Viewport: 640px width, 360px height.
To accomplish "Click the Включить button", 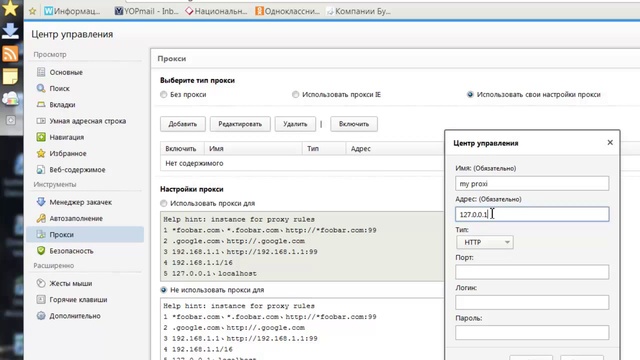I will 354,124.
